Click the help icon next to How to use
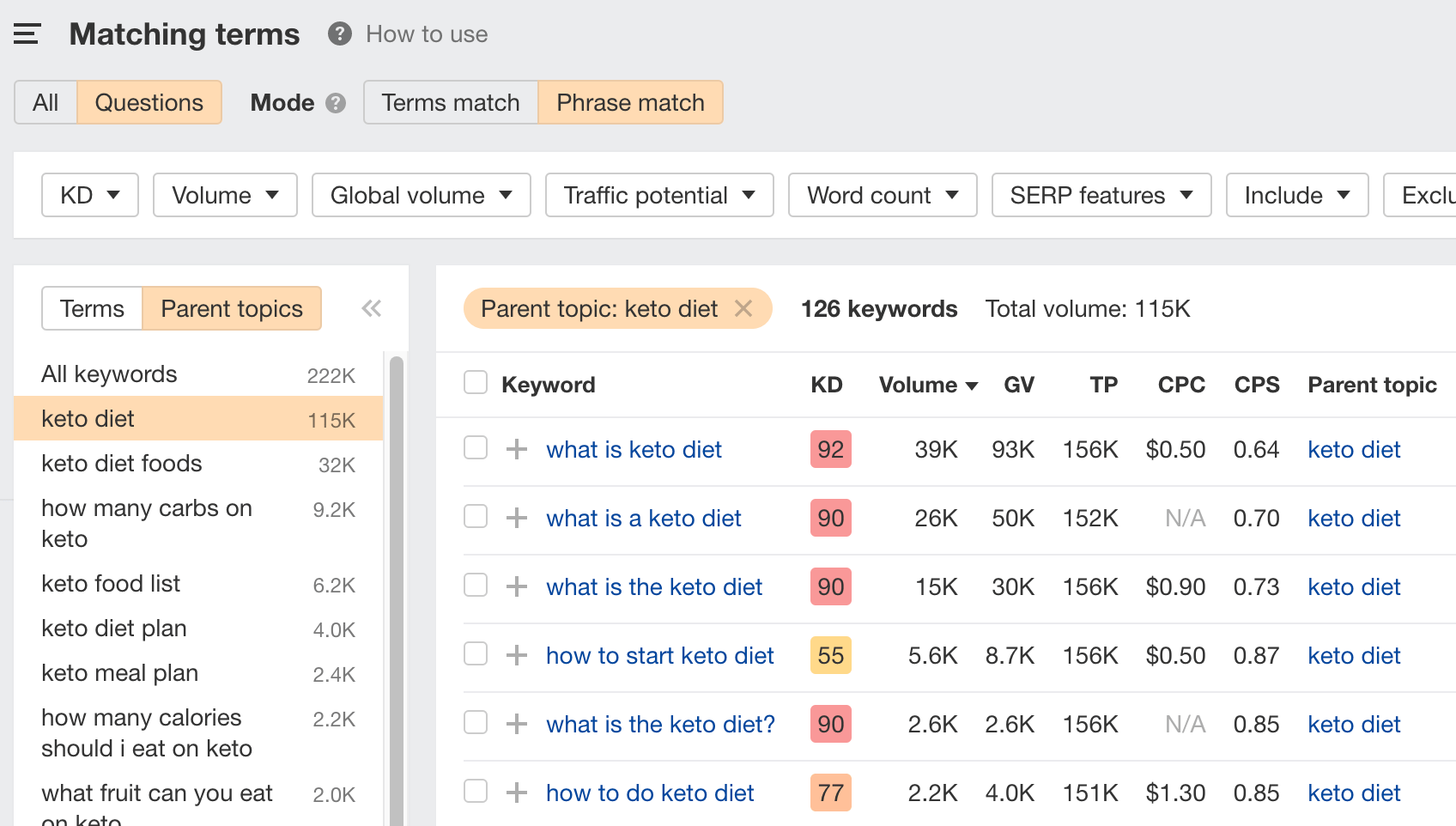 [x=339, y=33]
